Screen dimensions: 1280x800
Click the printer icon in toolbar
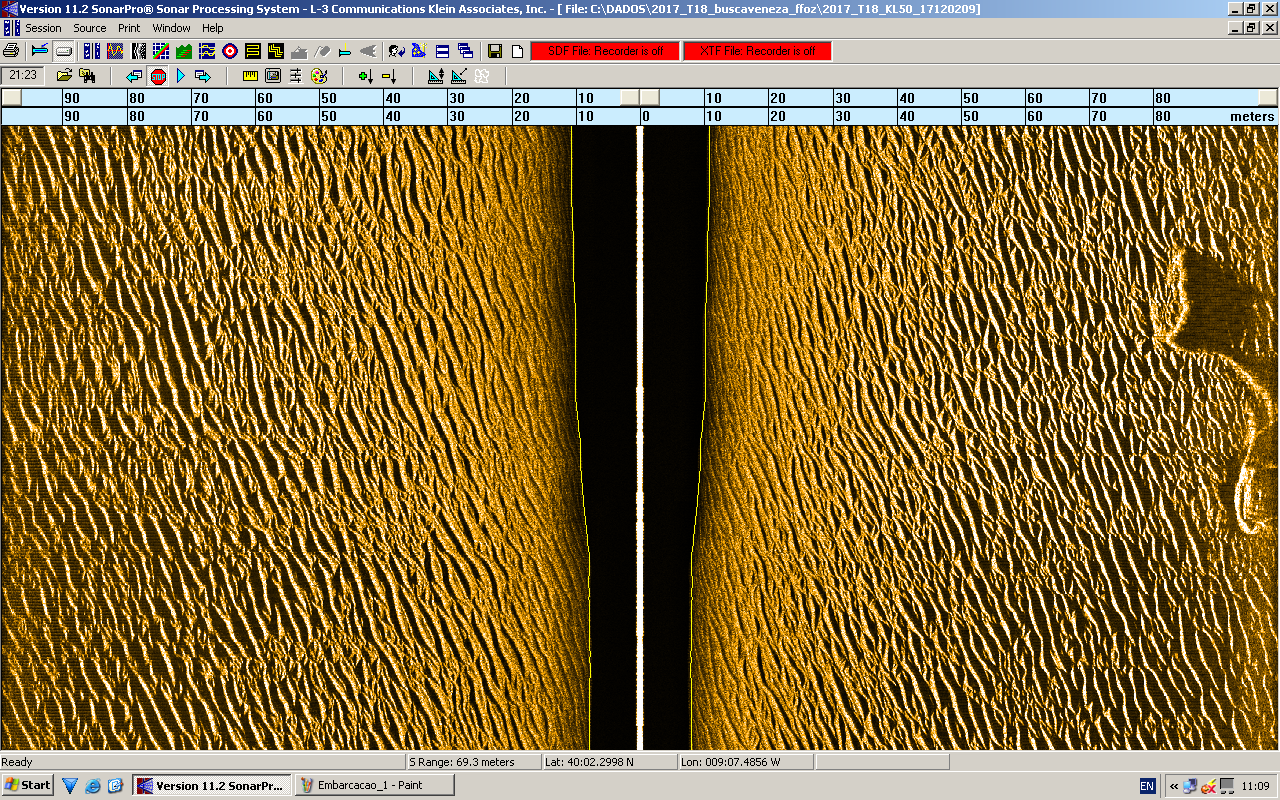tap(11, 51)
